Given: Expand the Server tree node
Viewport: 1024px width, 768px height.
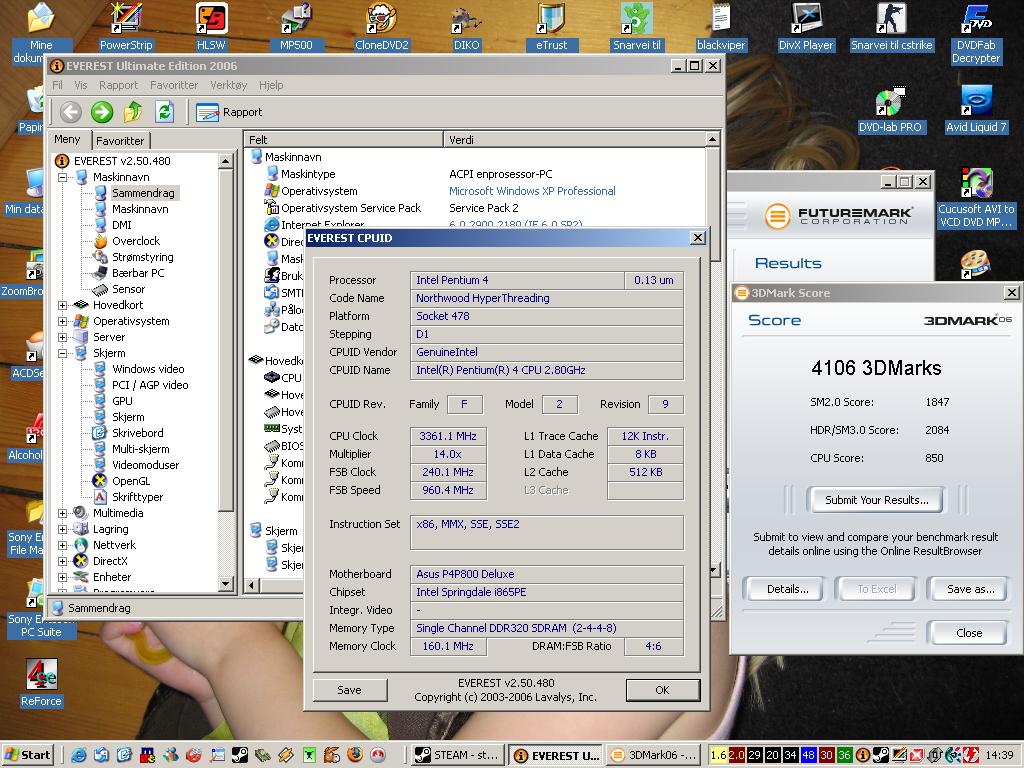Looking at the screenshot, I should point(63,337).
